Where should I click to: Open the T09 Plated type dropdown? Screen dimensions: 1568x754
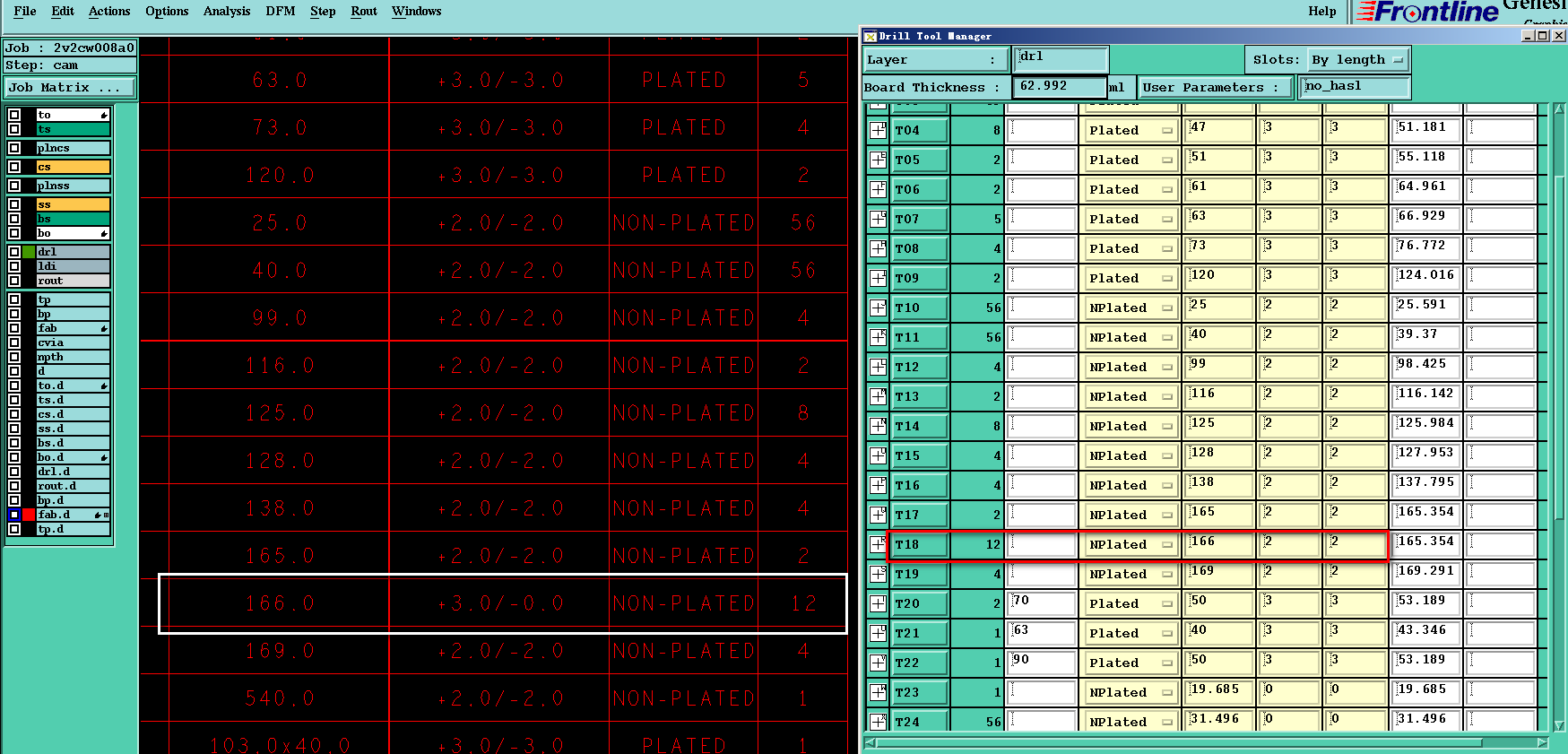1130,278
